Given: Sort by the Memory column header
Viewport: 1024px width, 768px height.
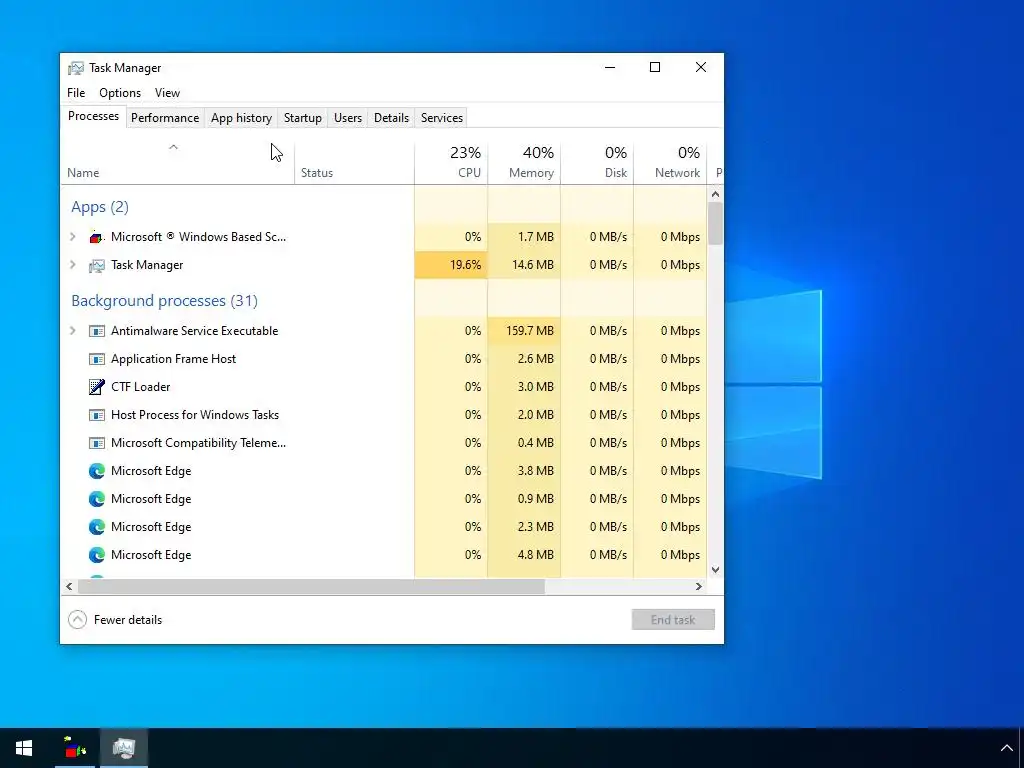Looking at the screenshot, I should [x=524, y=162].
